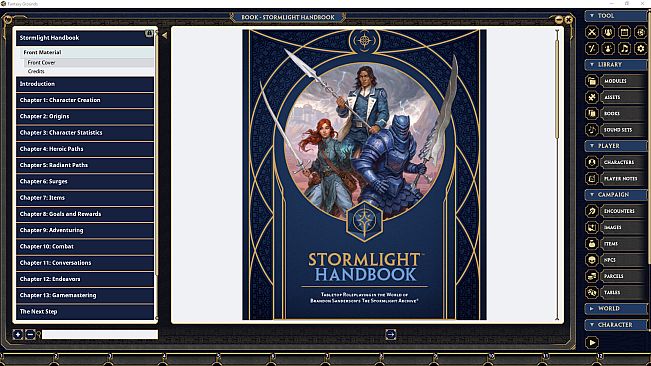651x366 pixels.
Task: Click the Encounters button label
Action: (x=619, y=211)
